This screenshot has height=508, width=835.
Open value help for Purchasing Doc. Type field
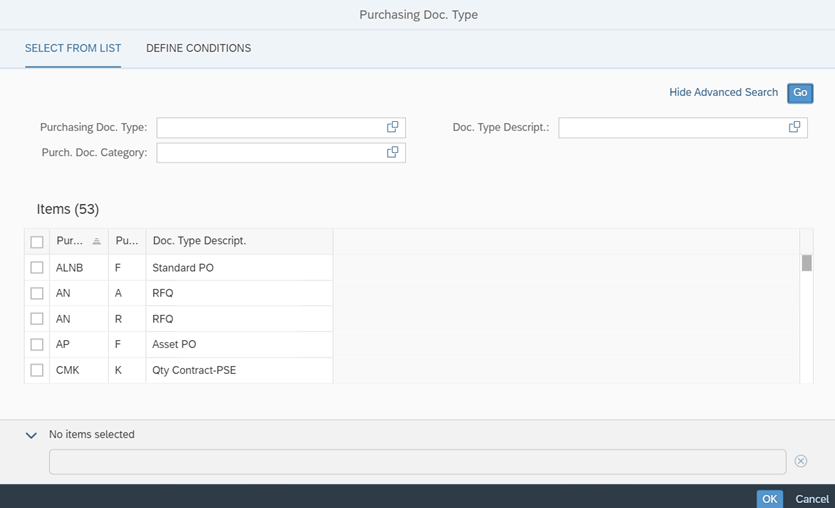(x=392, y=127)
